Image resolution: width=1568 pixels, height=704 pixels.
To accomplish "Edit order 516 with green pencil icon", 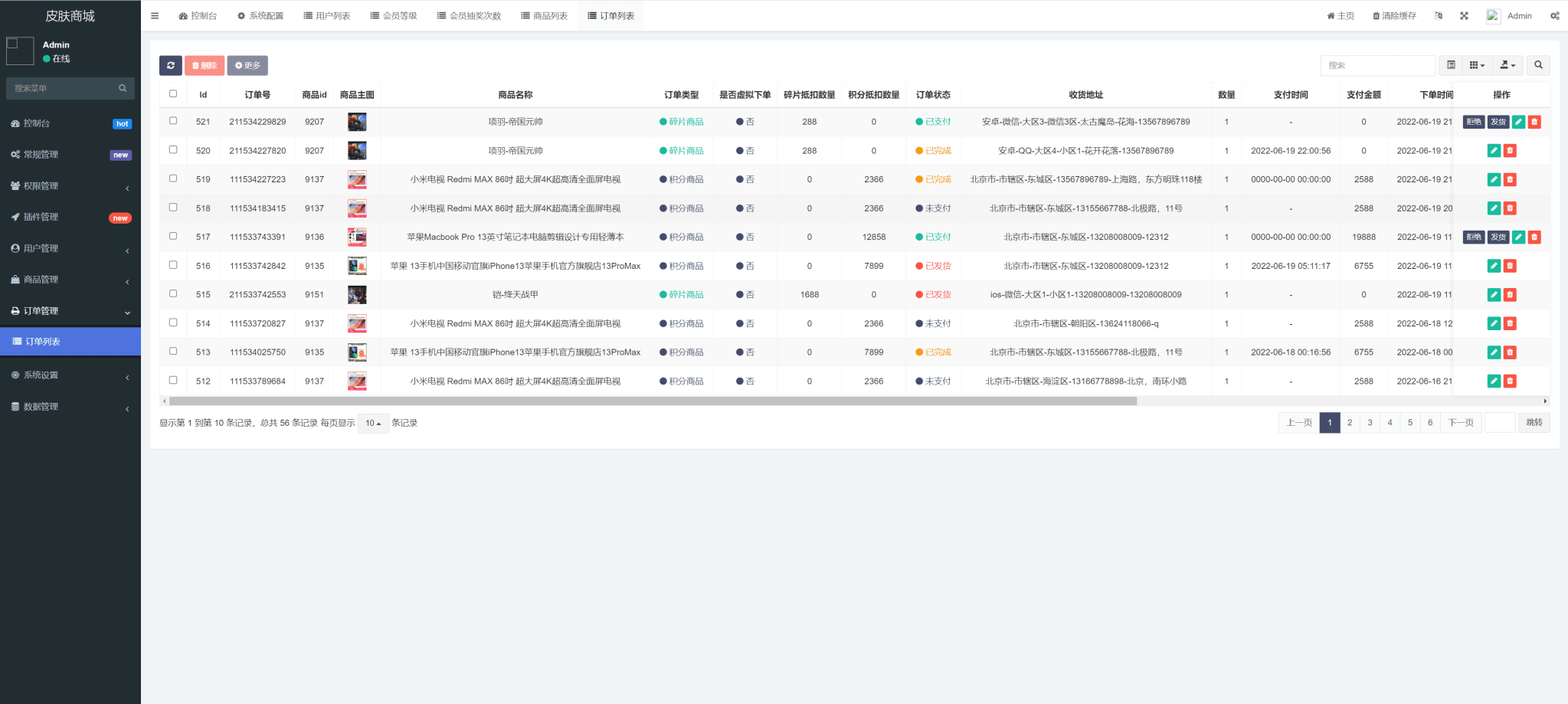I will 1494,266.
